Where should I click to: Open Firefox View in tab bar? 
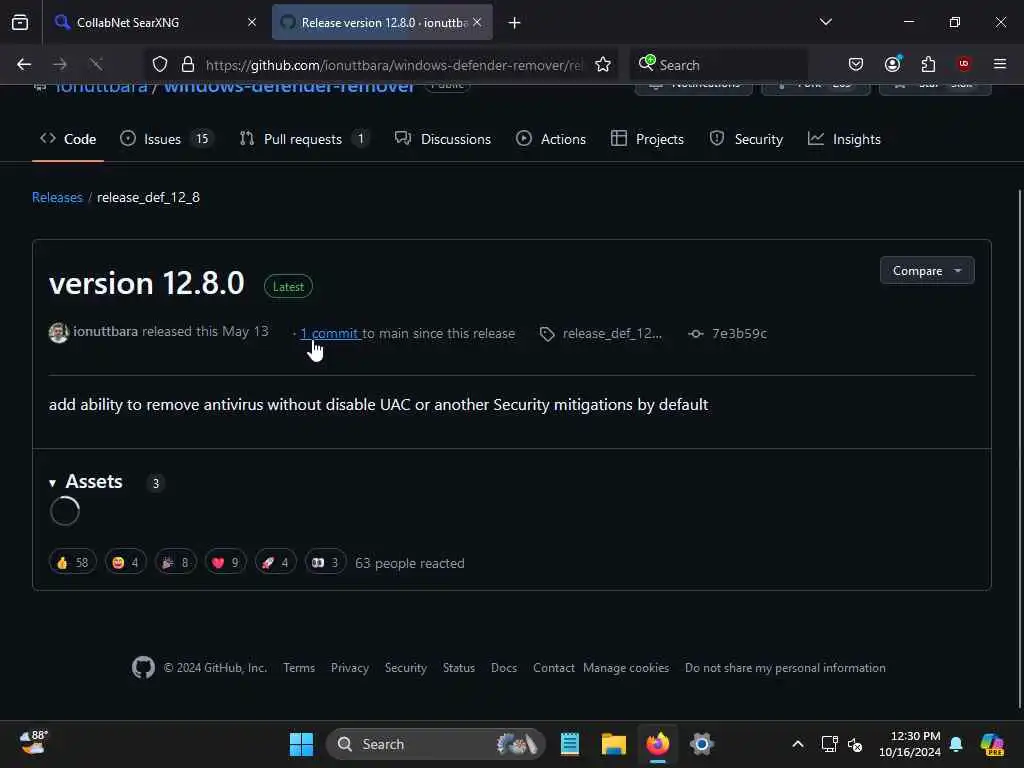click(x=20, y=22)
